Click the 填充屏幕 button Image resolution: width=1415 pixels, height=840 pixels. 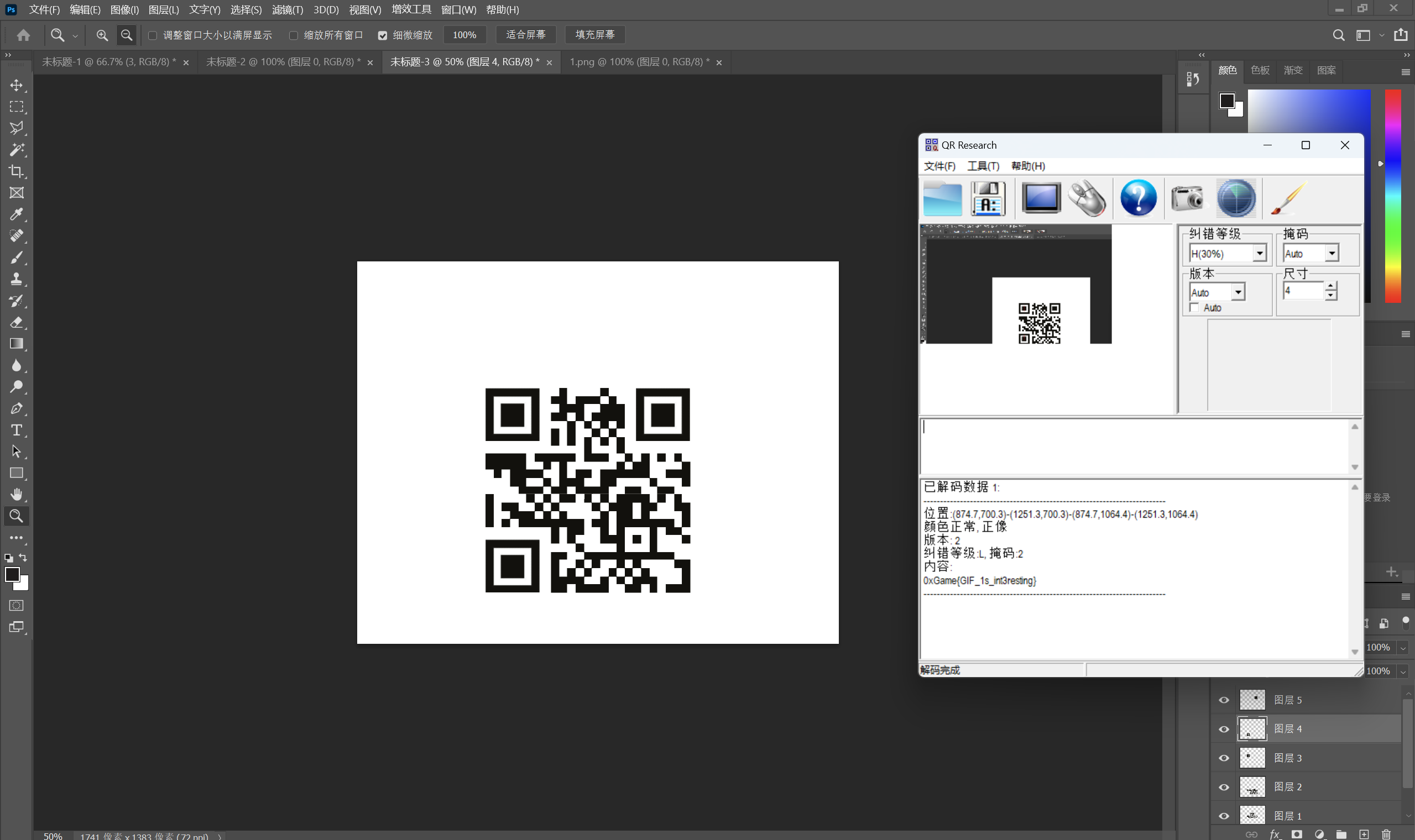tap(594, 35)
